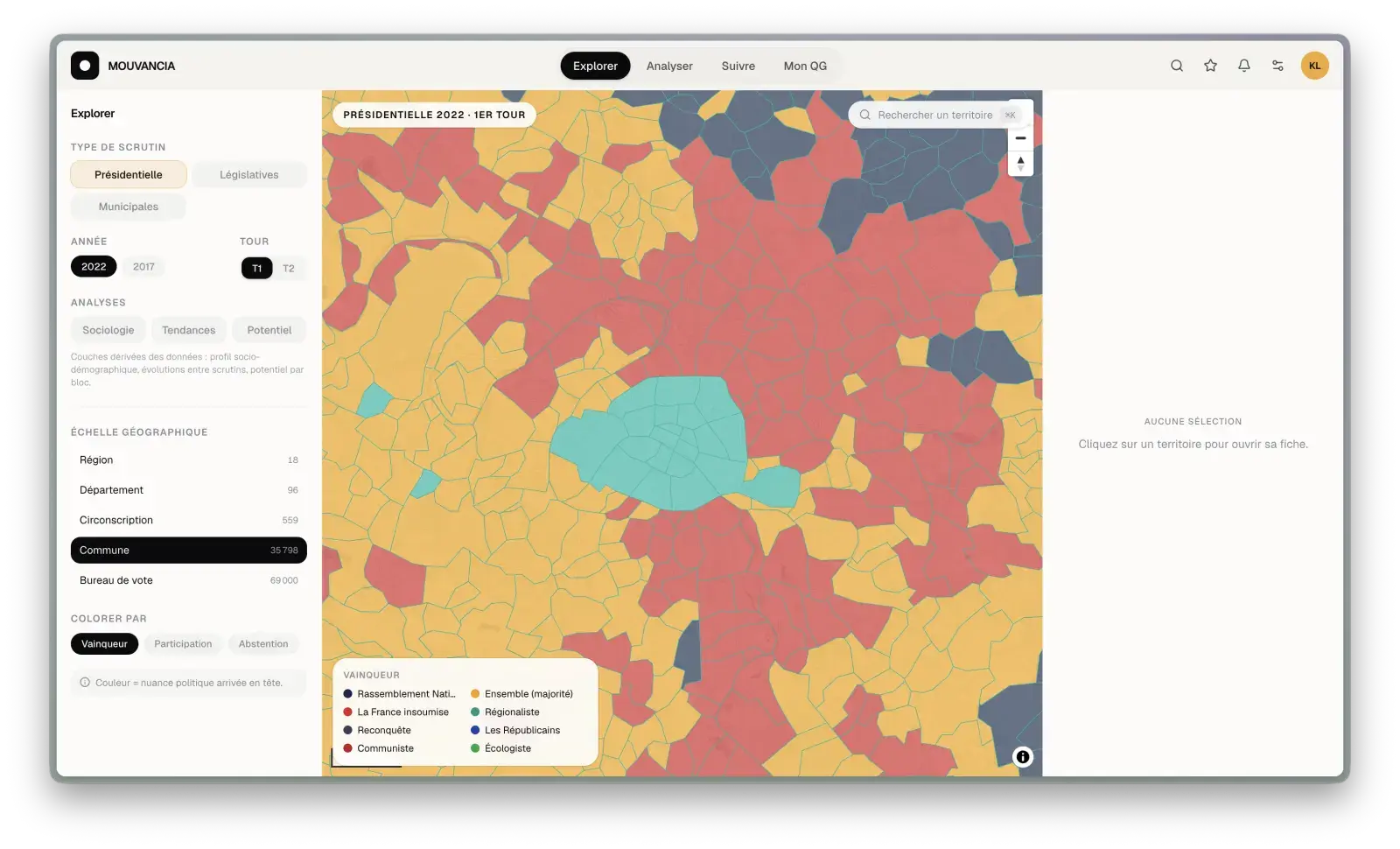The width and height of the screenshot is (1400, 849).
Task: Select Législatives election type
Action: coord(249,175)
